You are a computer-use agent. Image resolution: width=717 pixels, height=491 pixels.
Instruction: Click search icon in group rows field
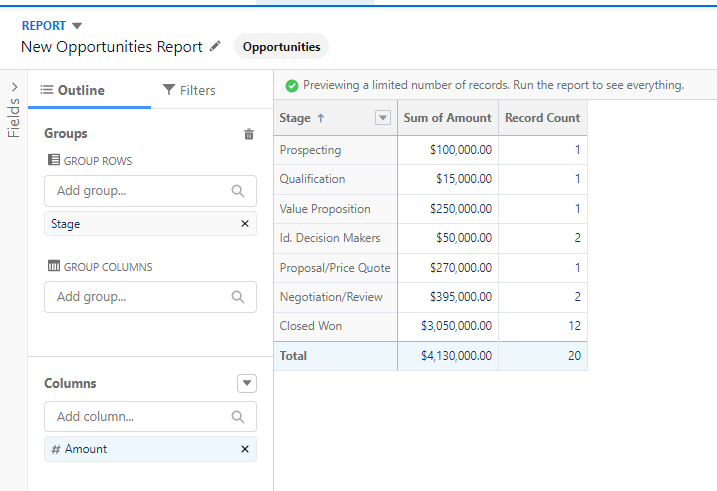tap(238, 190)
